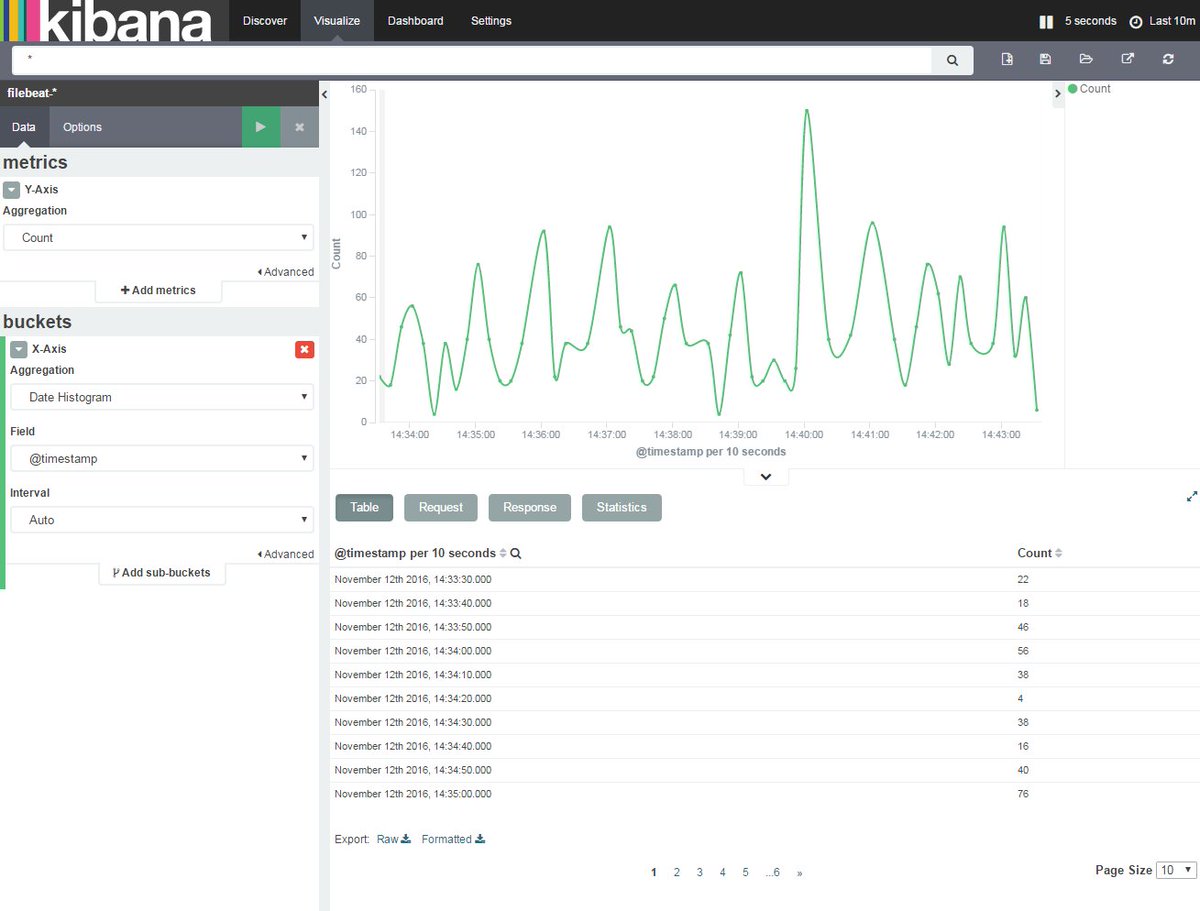Open the @timestamp Field dropdown

[162, 459]
